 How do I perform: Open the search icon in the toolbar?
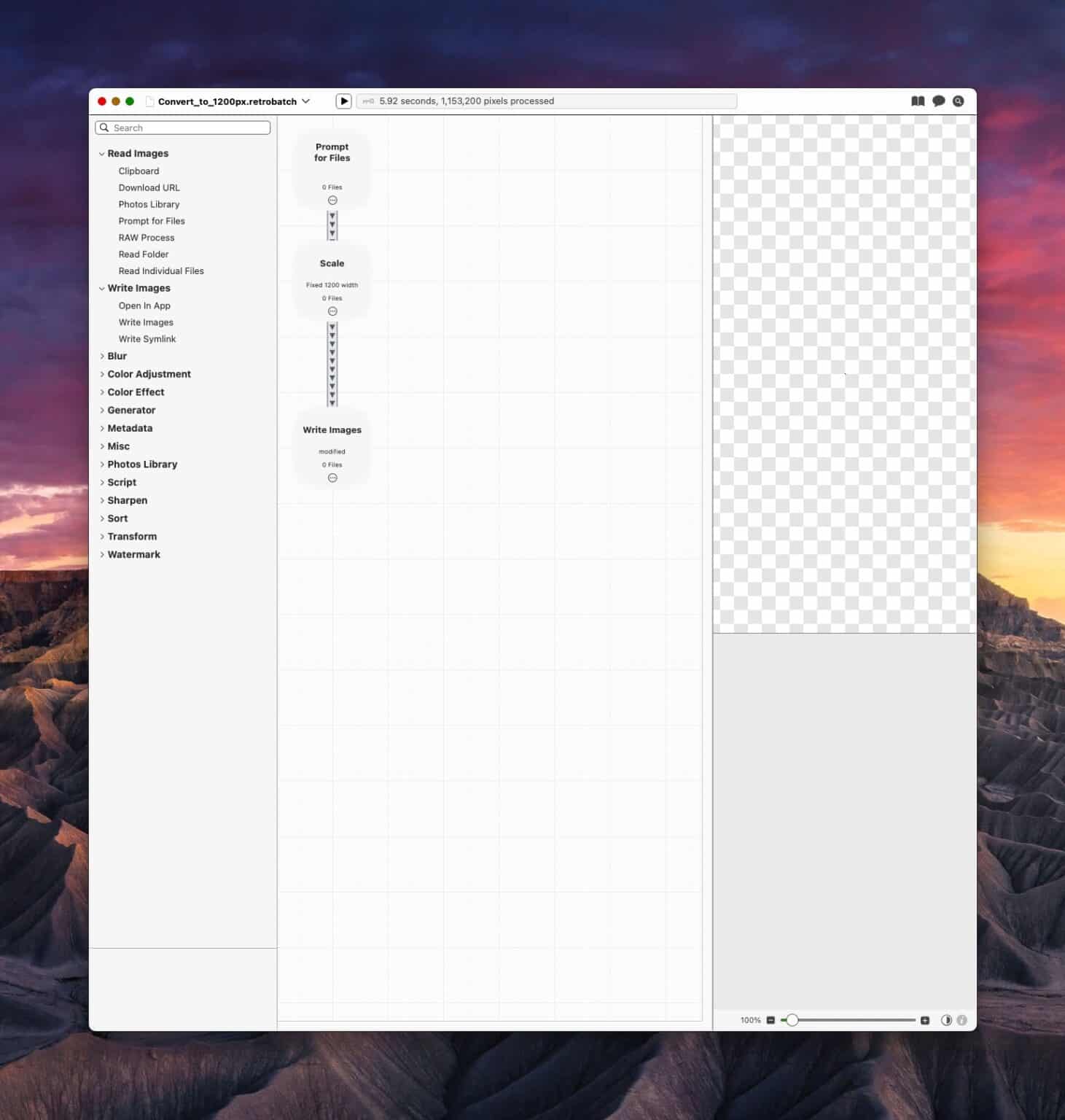(959, 101)
